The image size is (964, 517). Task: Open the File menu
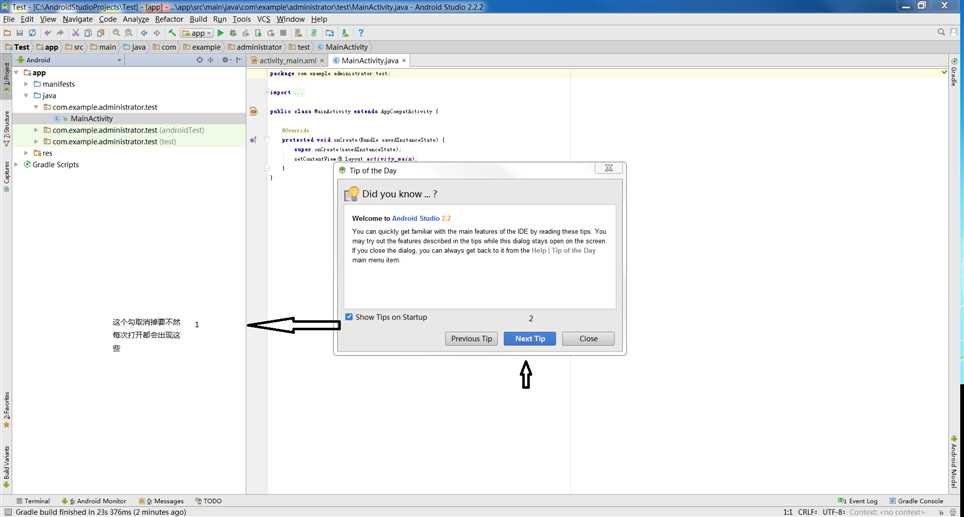pyautogui.click(x=9, y=19)
